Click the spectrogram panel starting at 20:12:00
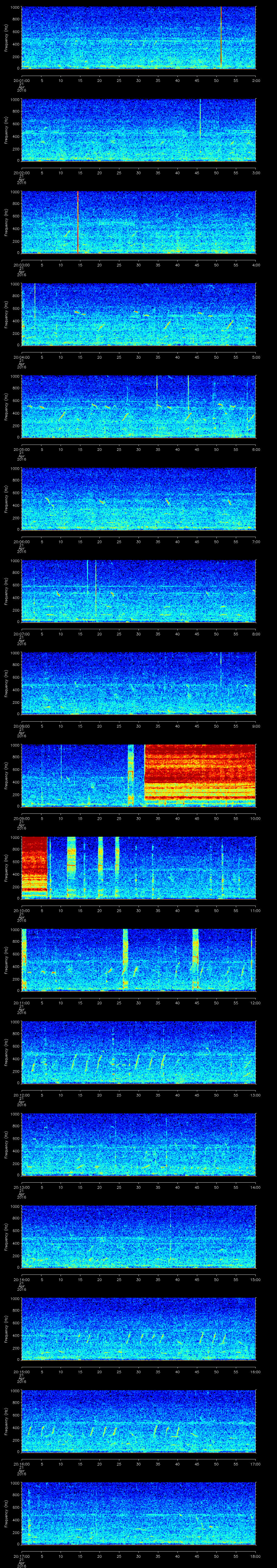277x1568 pixels. (x=138, y=1052)
